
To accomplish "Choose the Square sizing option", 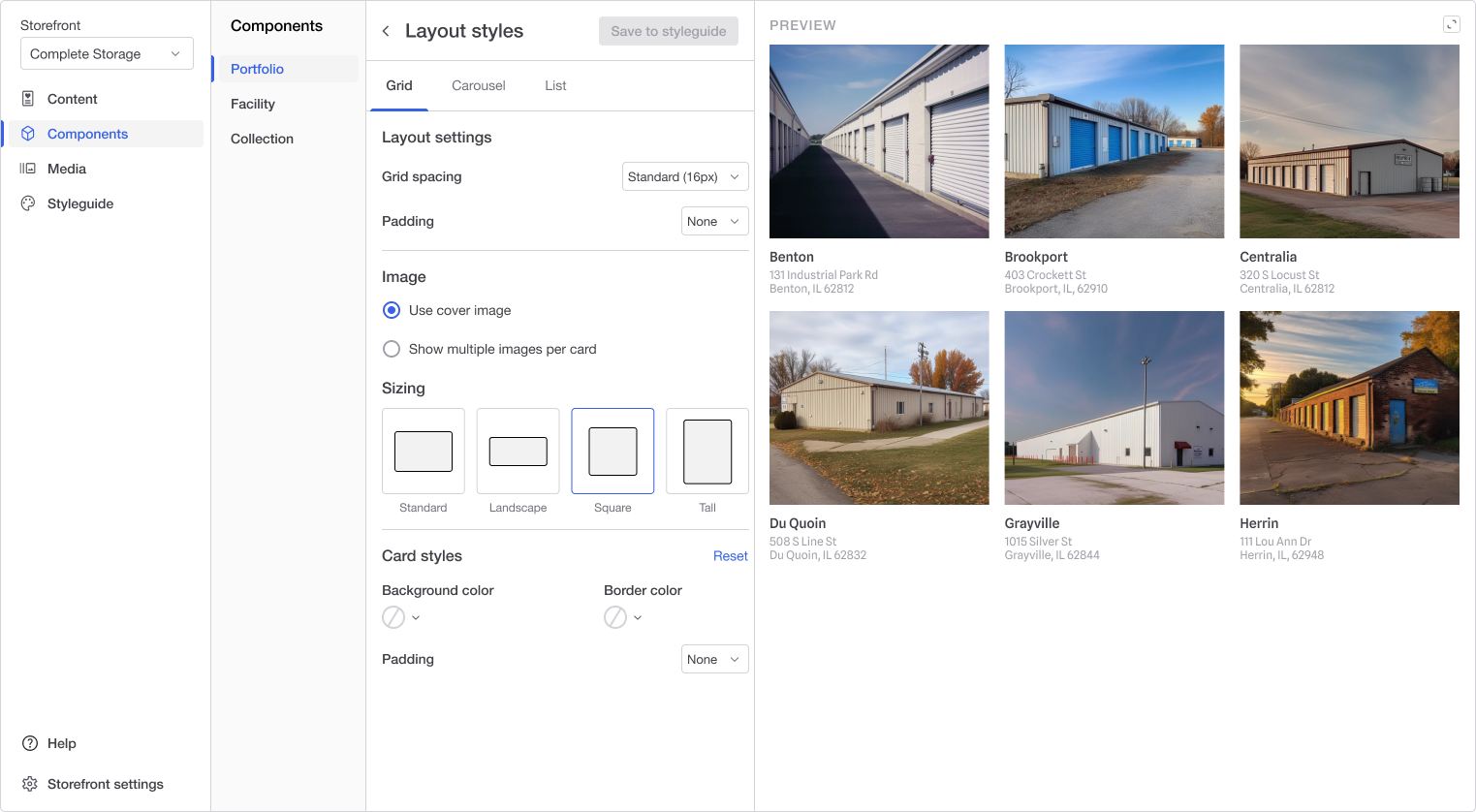I will tap(612, 452).
